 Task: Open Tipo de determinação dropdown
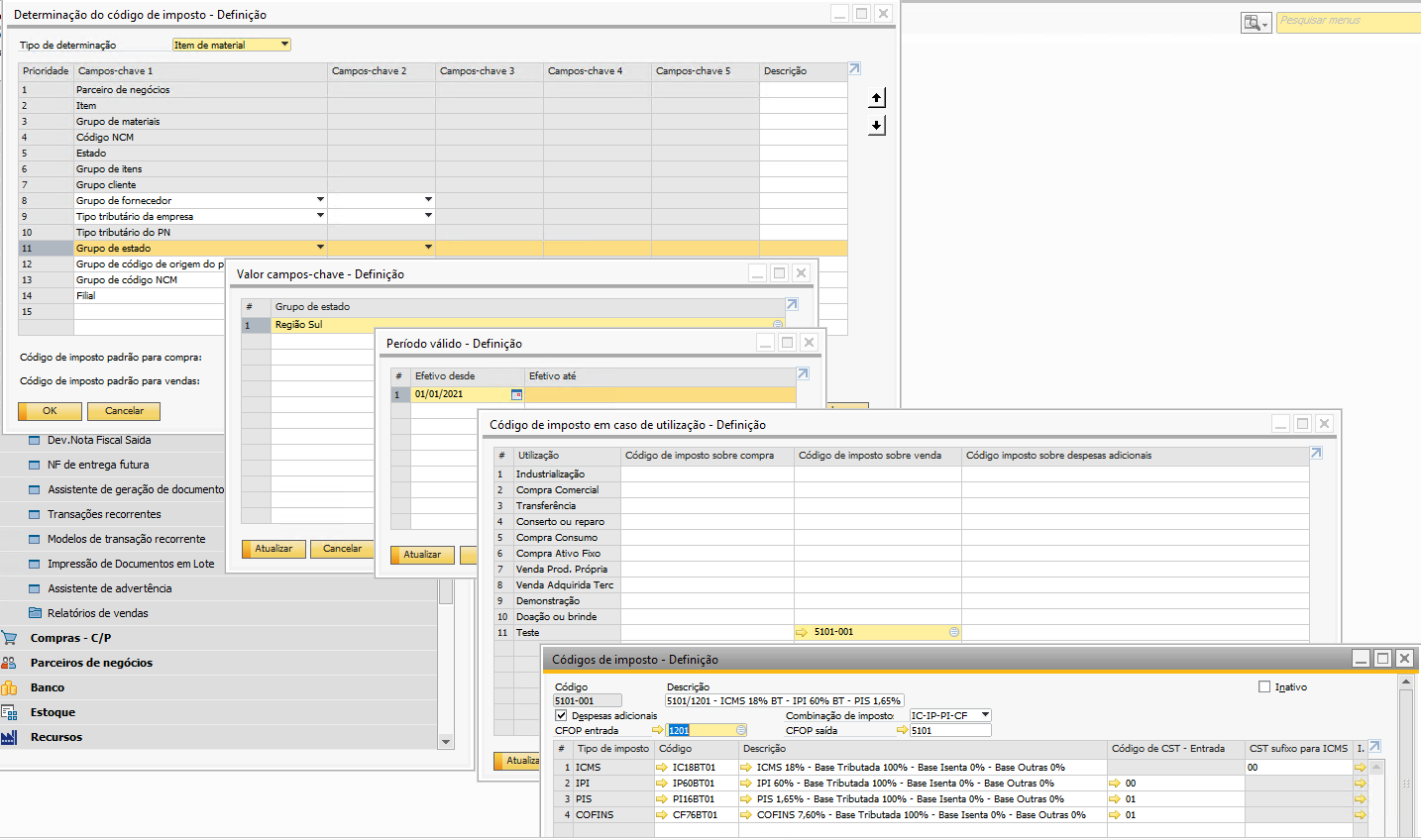[x=284, y=45]
